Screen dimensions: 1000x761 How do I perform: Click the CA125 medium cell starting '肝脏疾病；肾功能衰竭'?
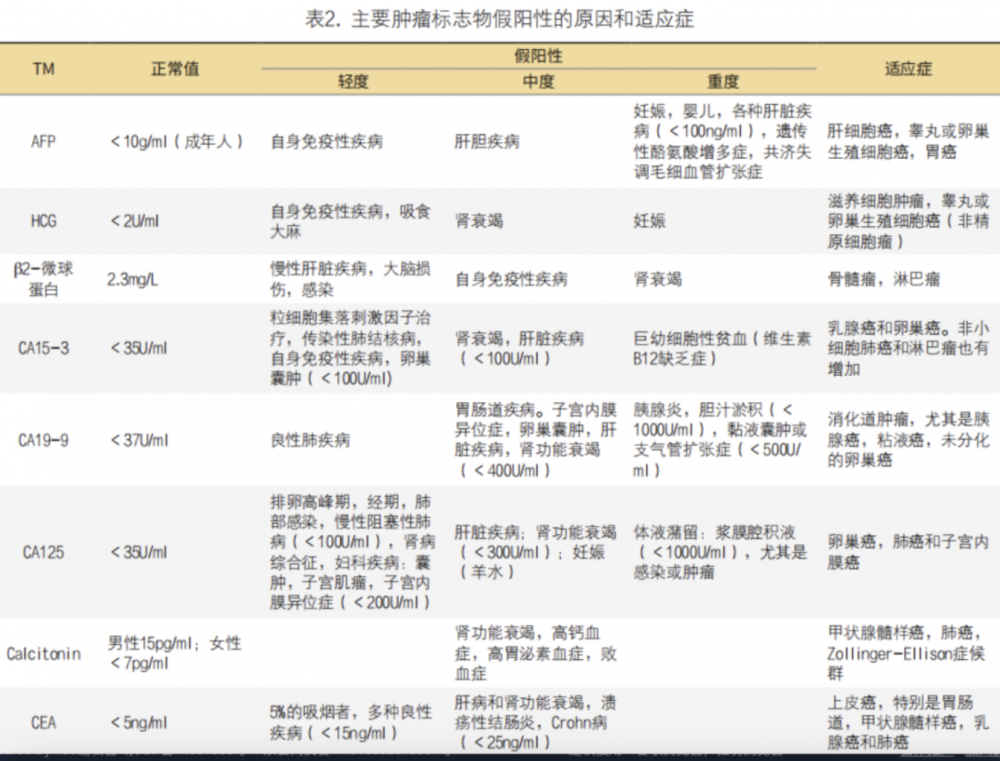pos(535,552)
